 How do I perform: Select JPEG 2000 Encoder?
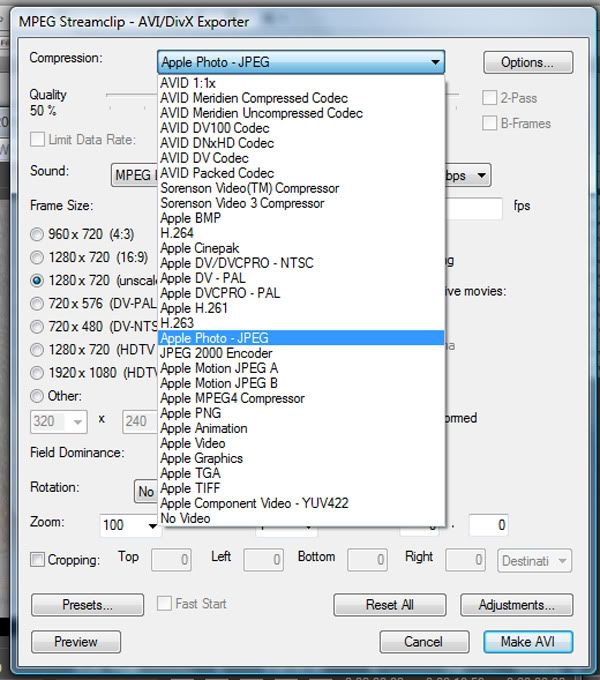[301, 353]
